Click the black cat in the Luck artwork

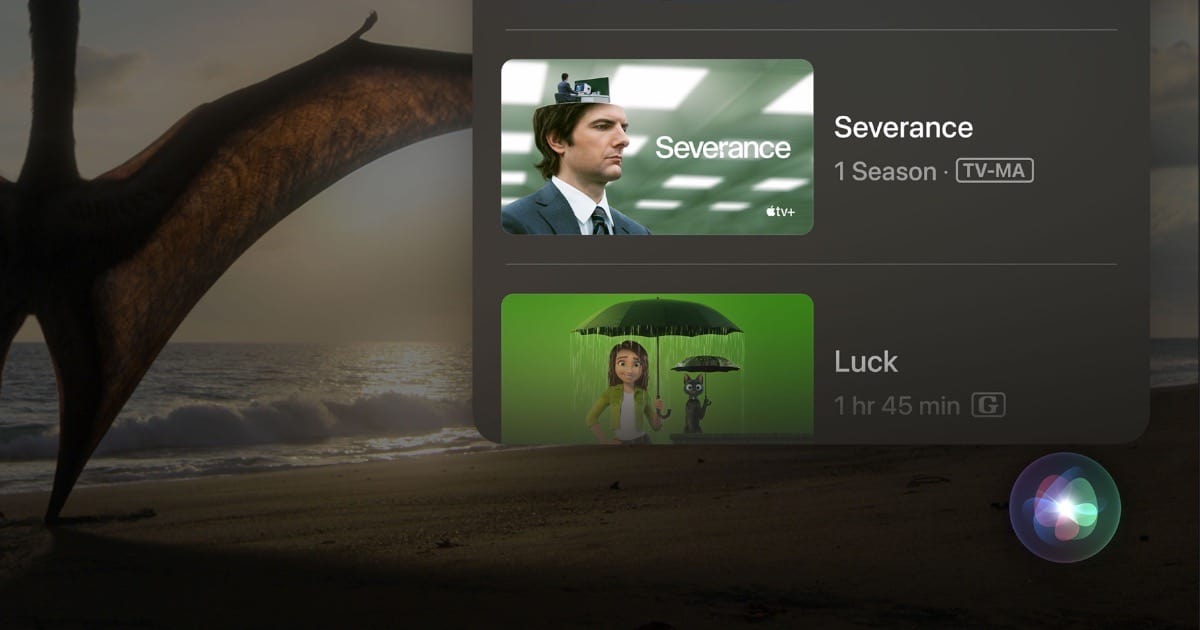(x=694, y=403)
